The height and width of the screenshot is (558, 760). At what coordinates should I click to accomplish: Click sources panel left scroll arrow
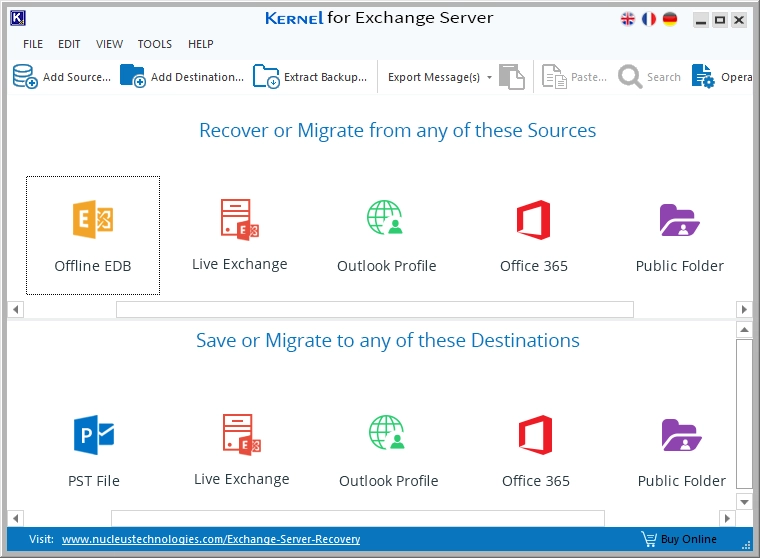point(16,309)
